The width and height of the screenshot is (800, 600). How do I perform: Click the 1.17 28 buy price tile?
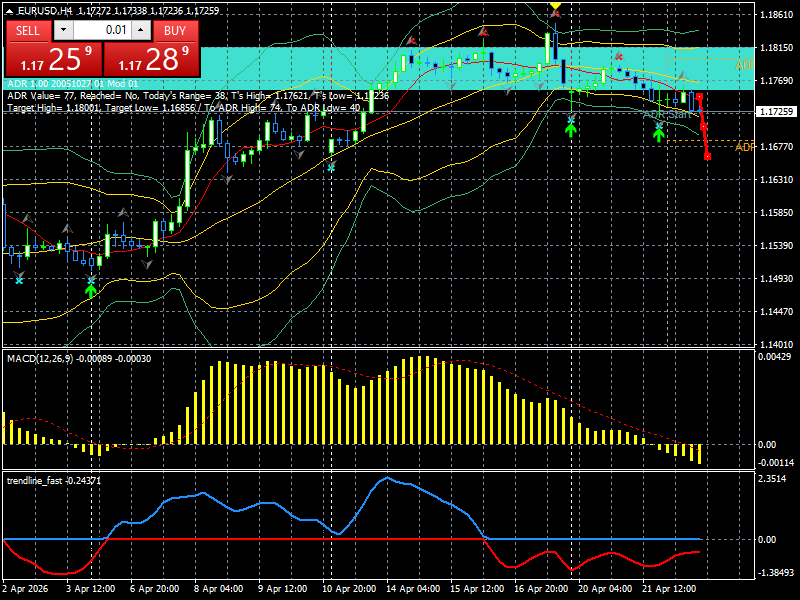click(151, 59)
